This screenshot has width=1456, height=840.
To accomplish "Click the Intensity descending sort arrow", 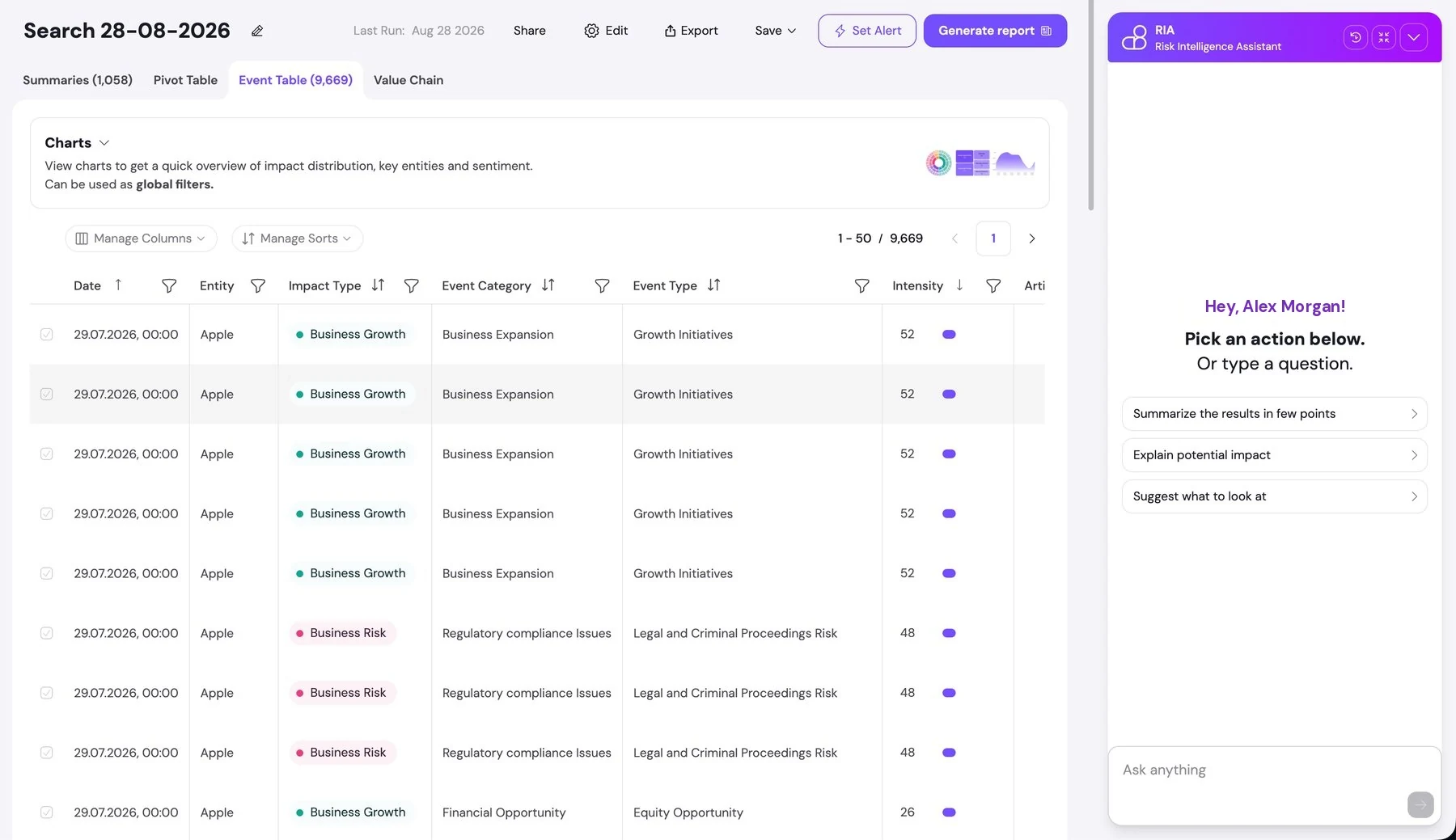I will click(x=959, y=285).
